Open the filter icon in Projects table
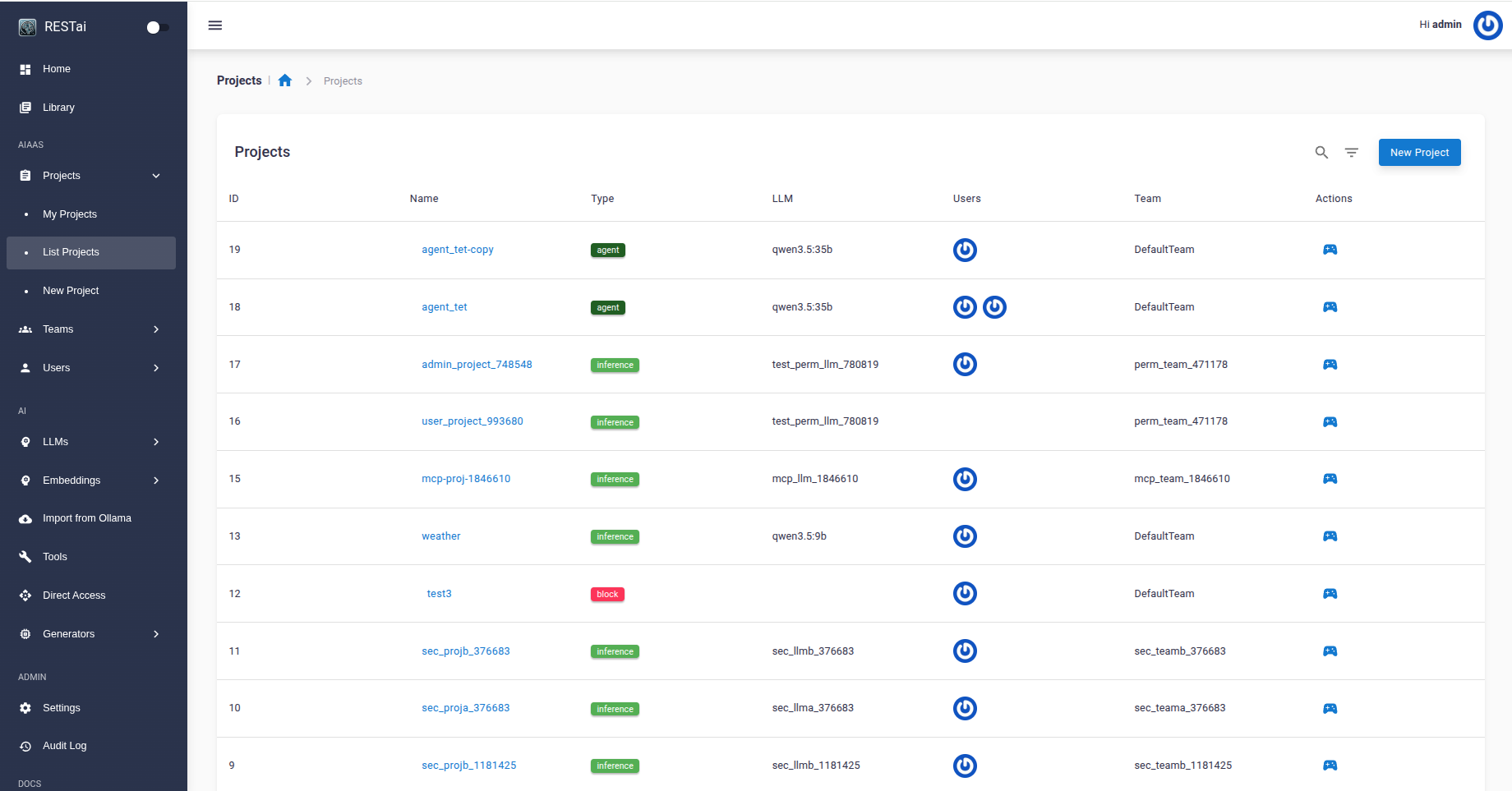The height and width of the screenshot is (791, 1512). point(1351,153)
